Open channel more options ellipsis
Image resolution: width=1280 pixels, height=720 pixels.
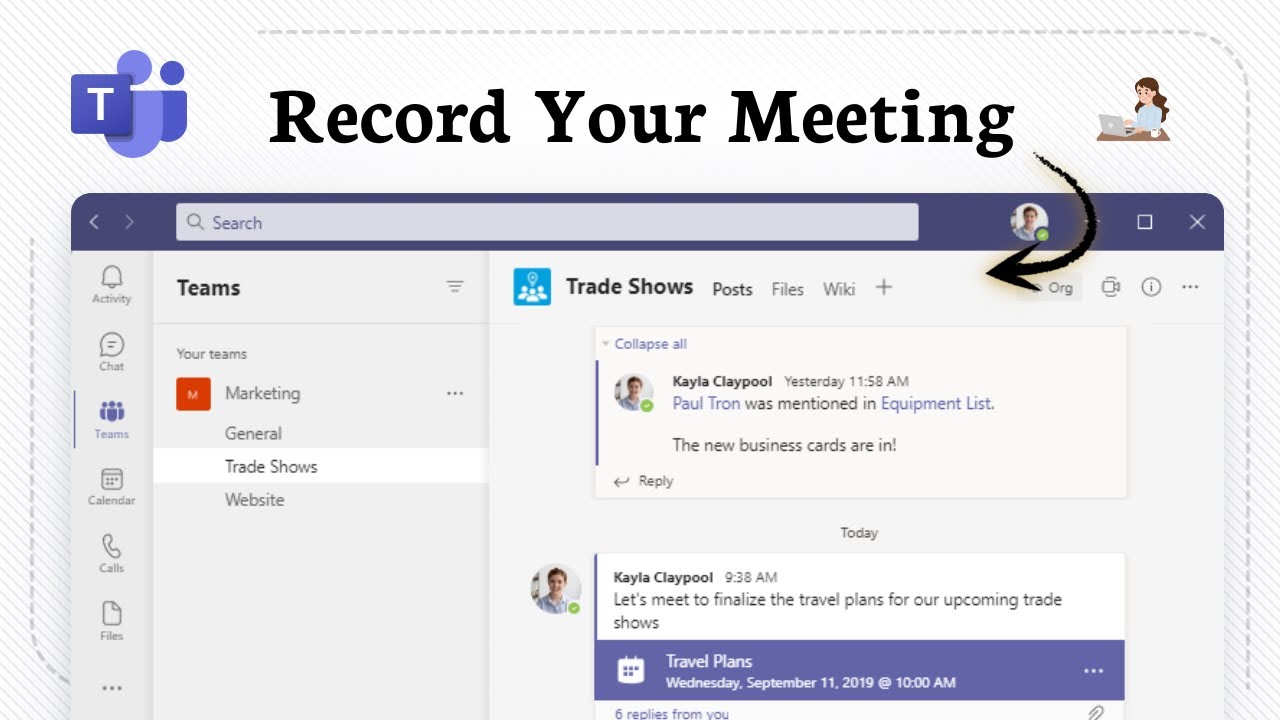pos(1190,287)
